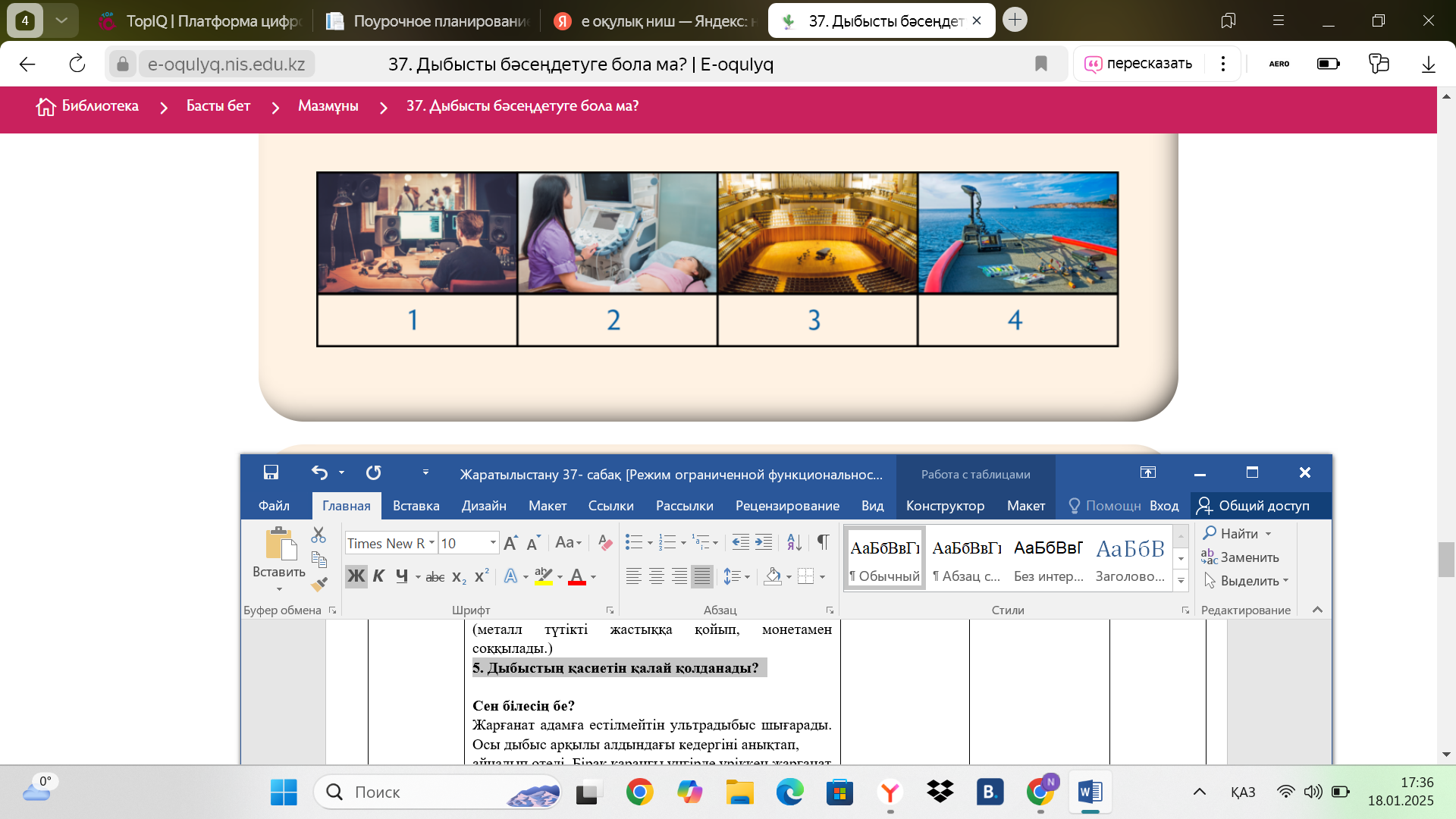Show paragraph marks with pilcrow icon

(823, 542)
